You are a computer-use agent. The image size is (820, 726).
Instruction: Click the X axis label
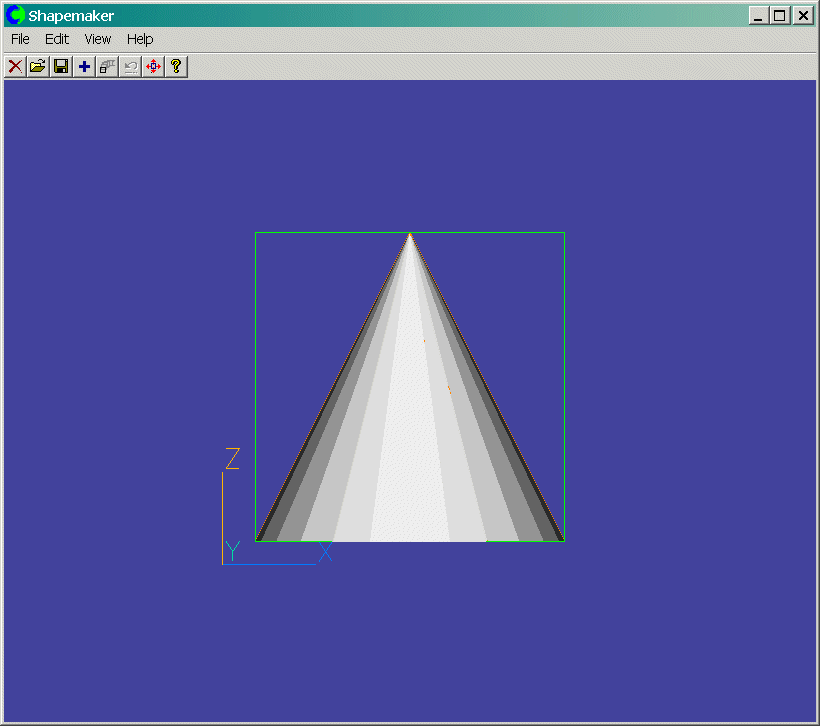coord(325,552)
